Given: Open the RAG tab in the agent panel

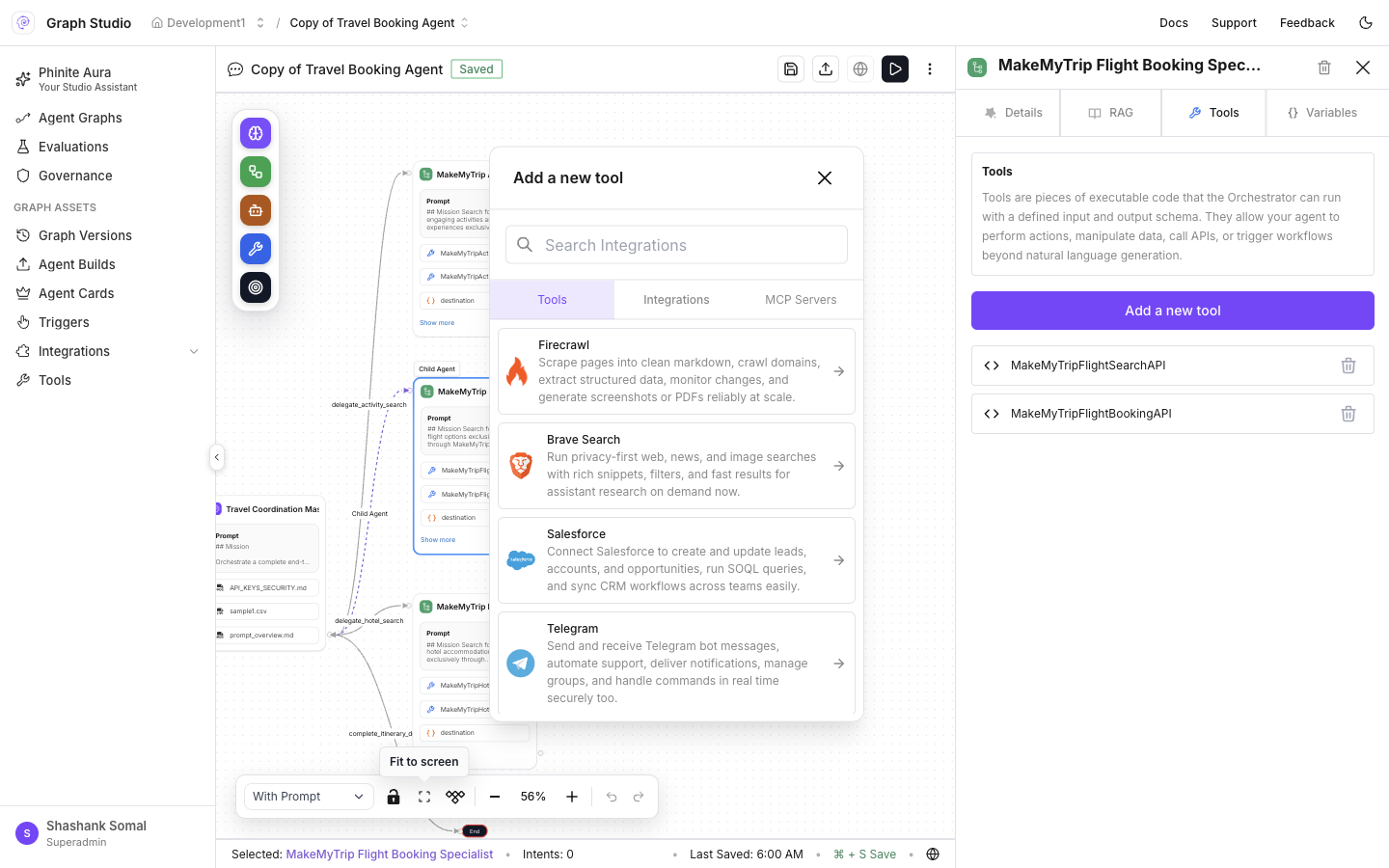Looking at the screenshot, I should point(1111,113).
